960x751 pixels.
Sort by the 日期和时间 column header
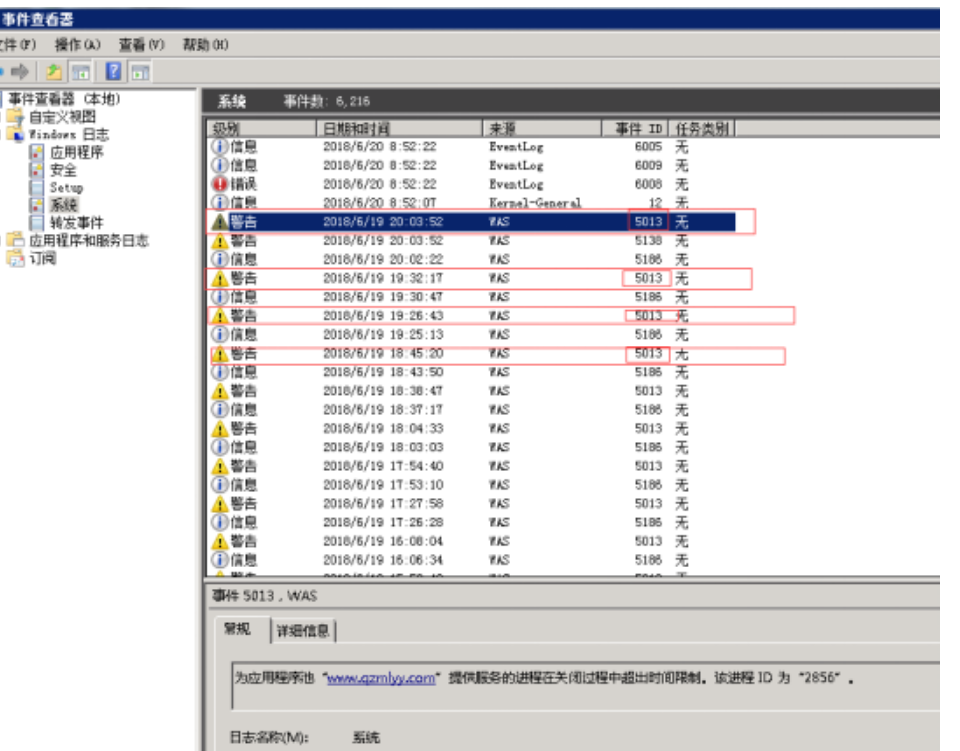[x=400, y=128]
